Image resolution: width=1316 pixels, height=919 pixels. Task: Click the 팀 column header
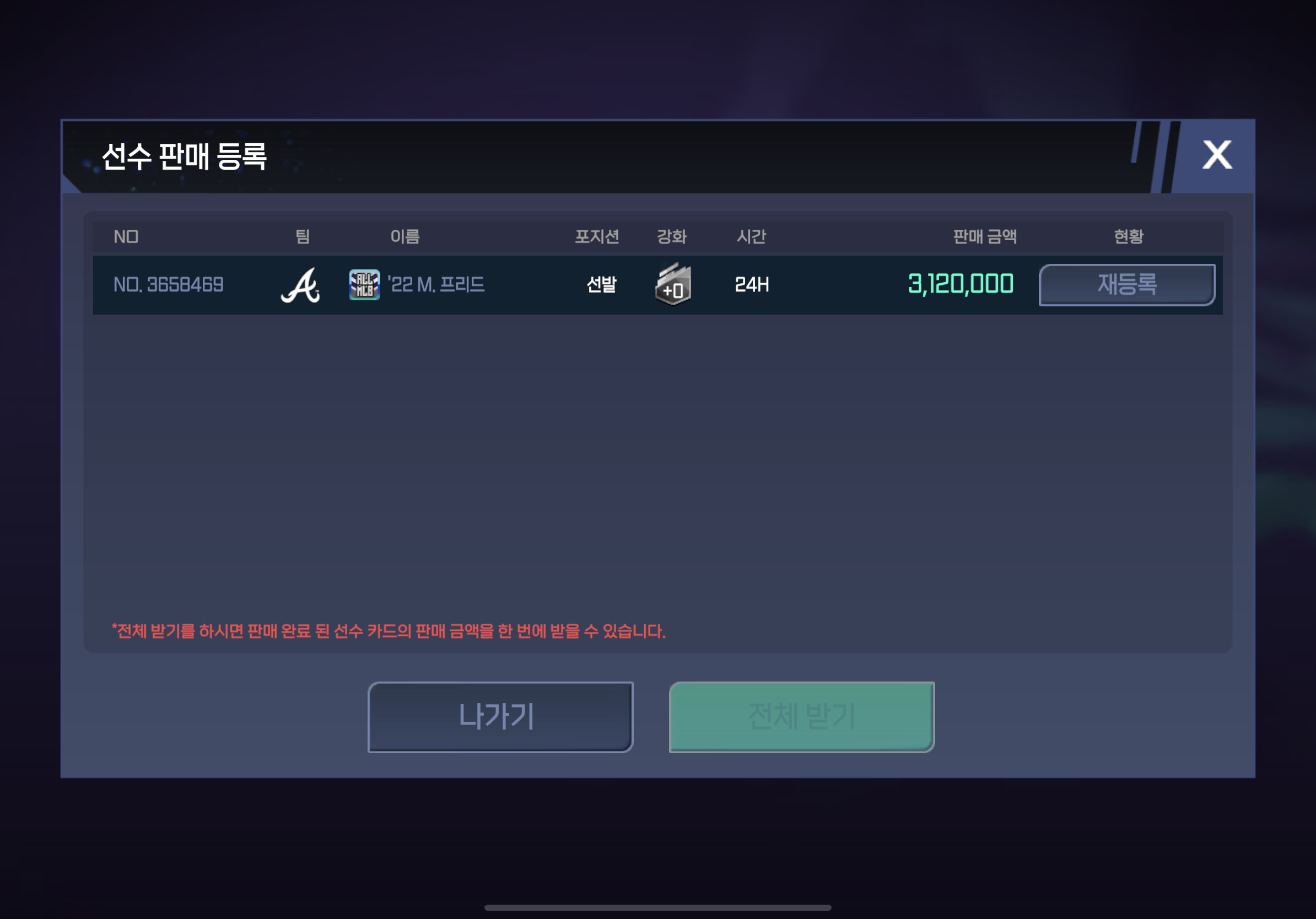pos(302,236)
